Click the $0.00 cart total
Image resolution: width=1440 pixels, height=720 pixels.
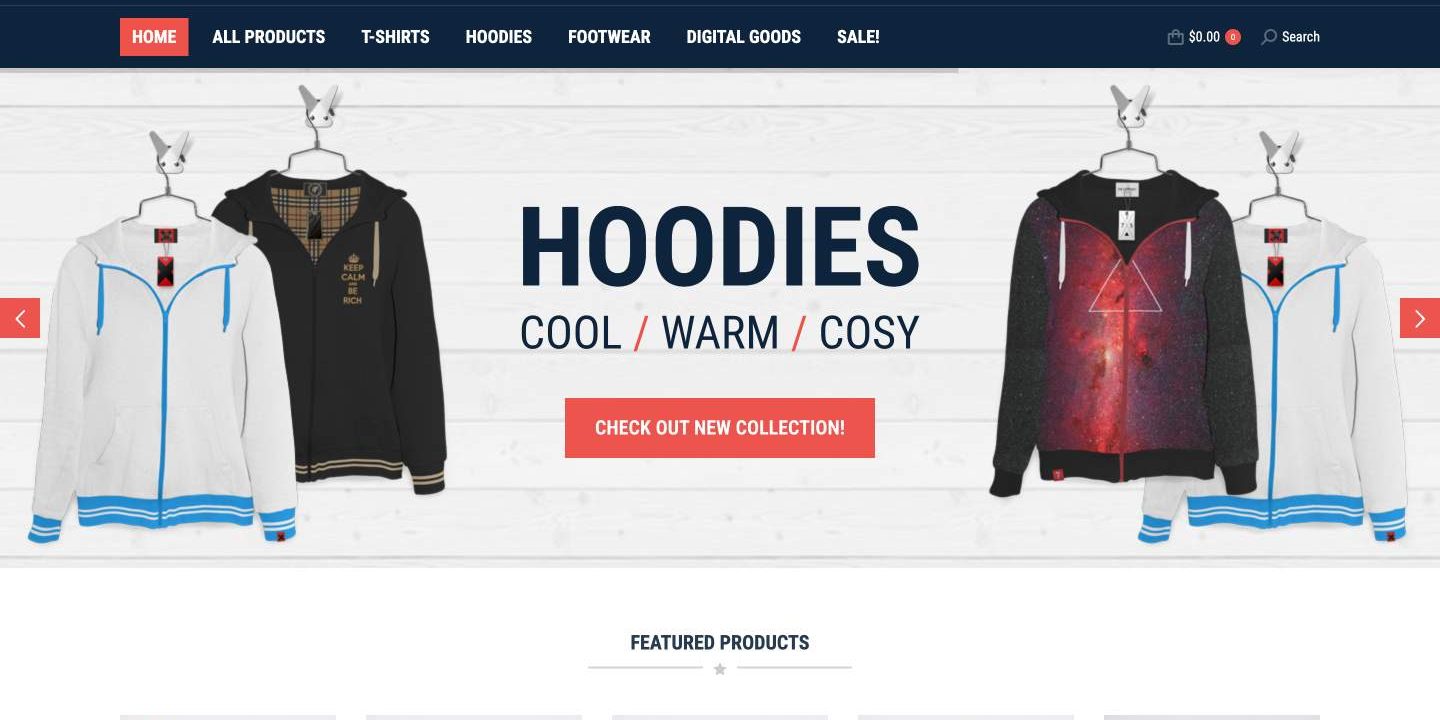1204,37
